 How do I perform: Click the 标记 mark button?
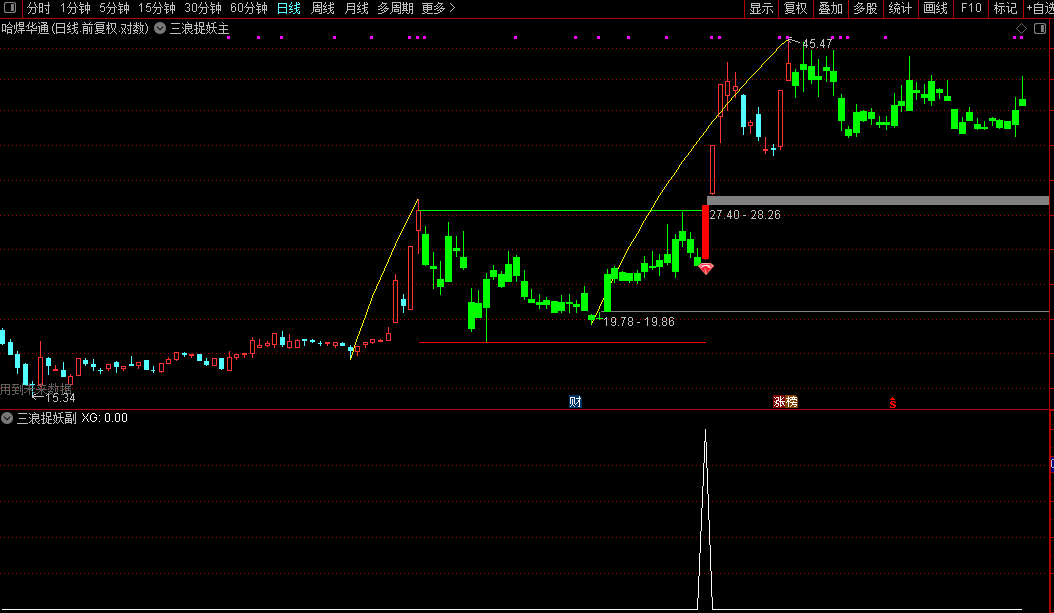tap(1006, 8)
